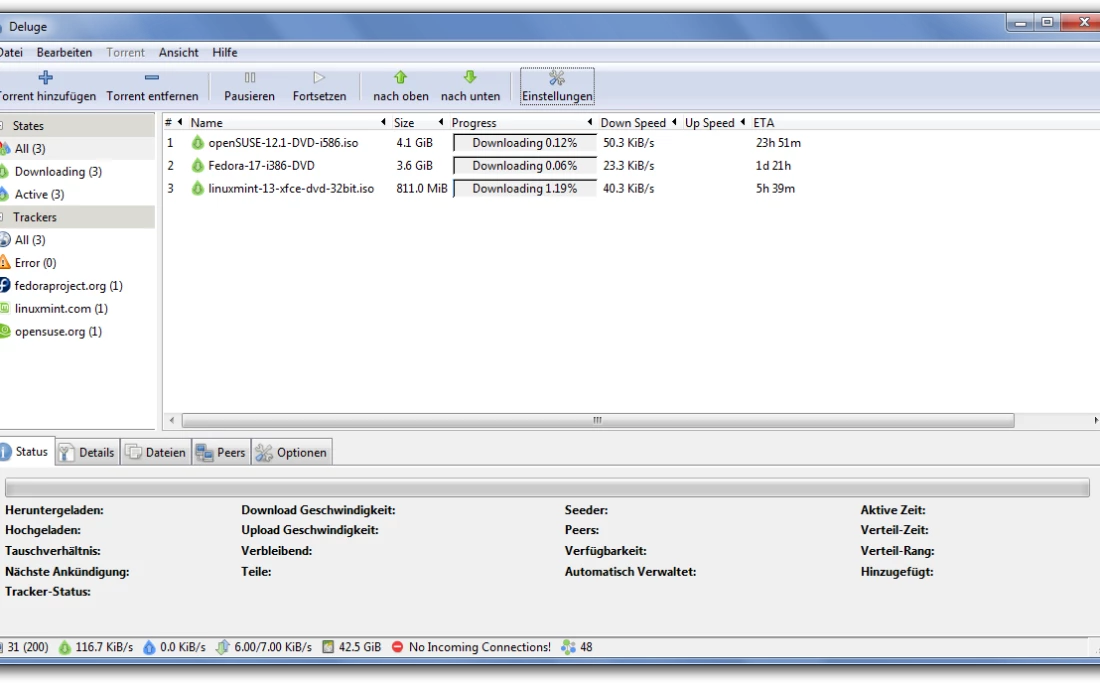Collapse the States section header
This screenshot has height=684, width=1100.
[28, 126]
